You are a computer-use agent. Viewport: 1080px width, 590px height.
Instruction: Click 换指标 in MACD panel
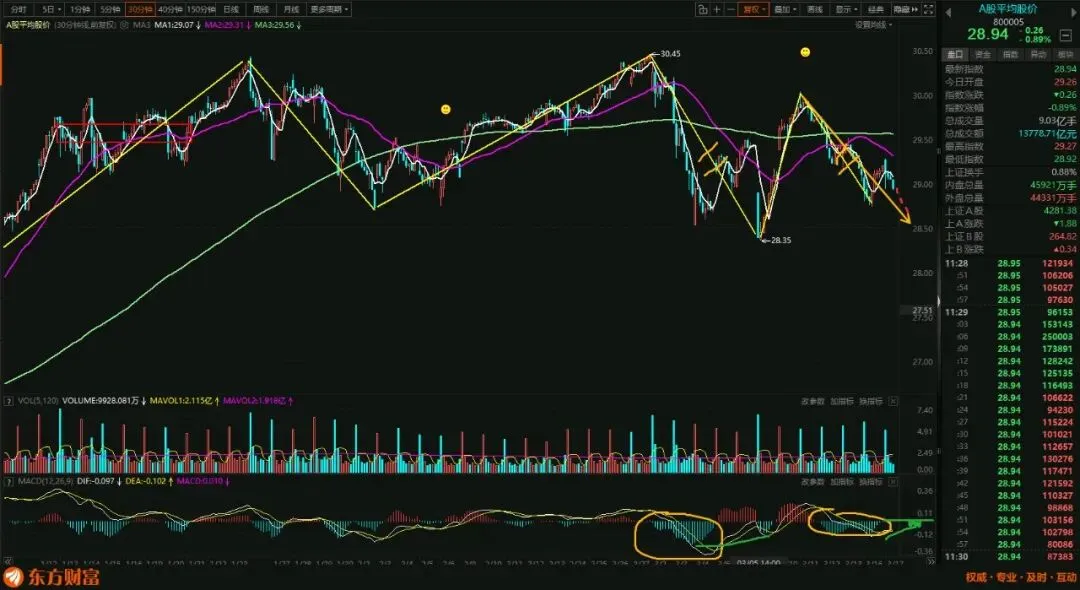[x=871, y=482]
